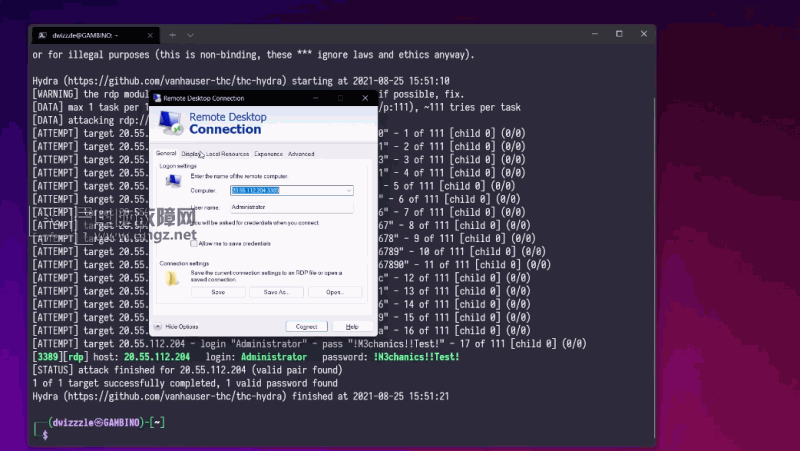Click the Save As button
This screenshot has width=800, height=451.
pos(276,292)
